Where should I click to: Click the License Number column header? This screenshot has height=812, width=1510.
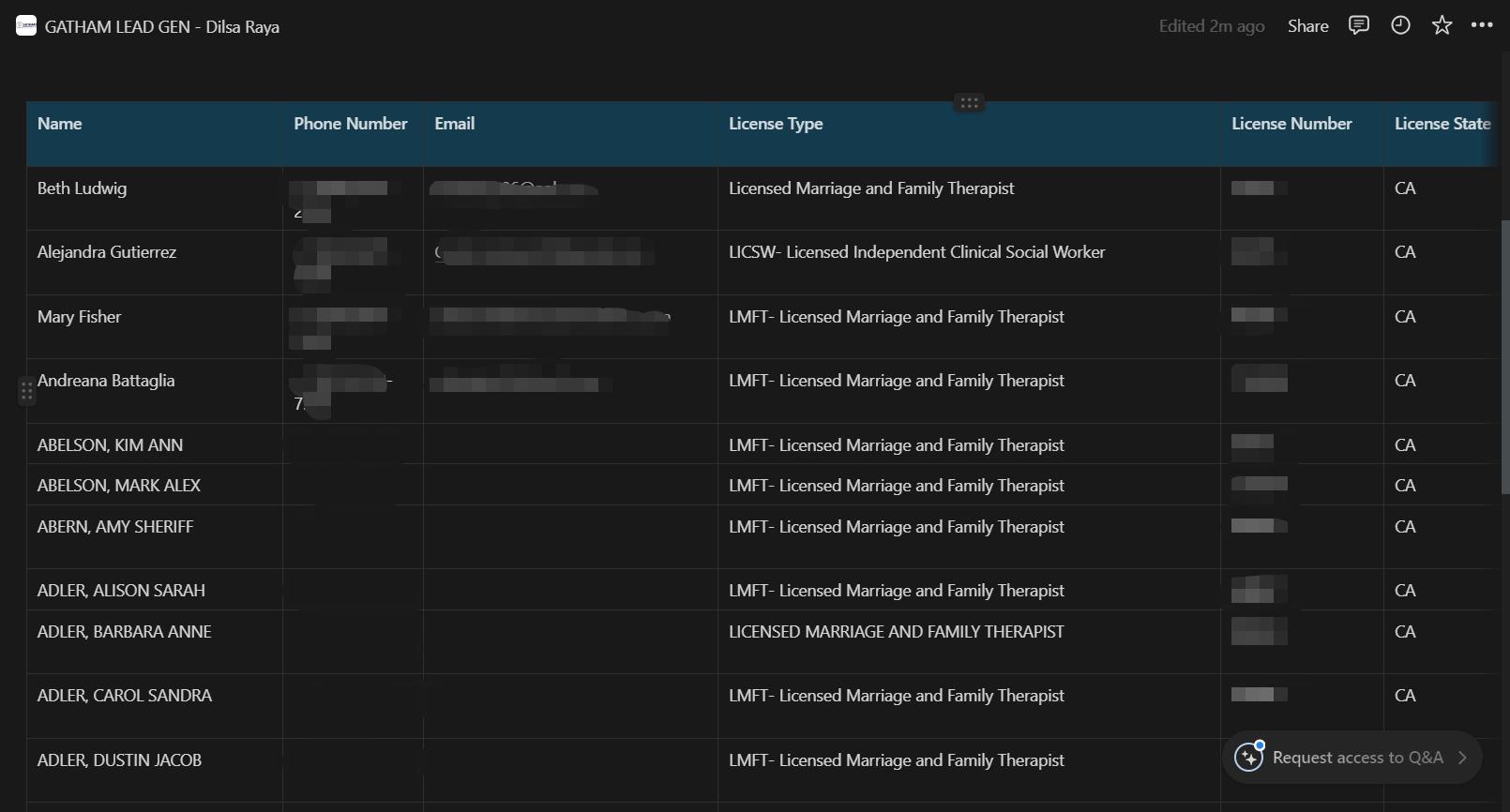click(1302, 134)
